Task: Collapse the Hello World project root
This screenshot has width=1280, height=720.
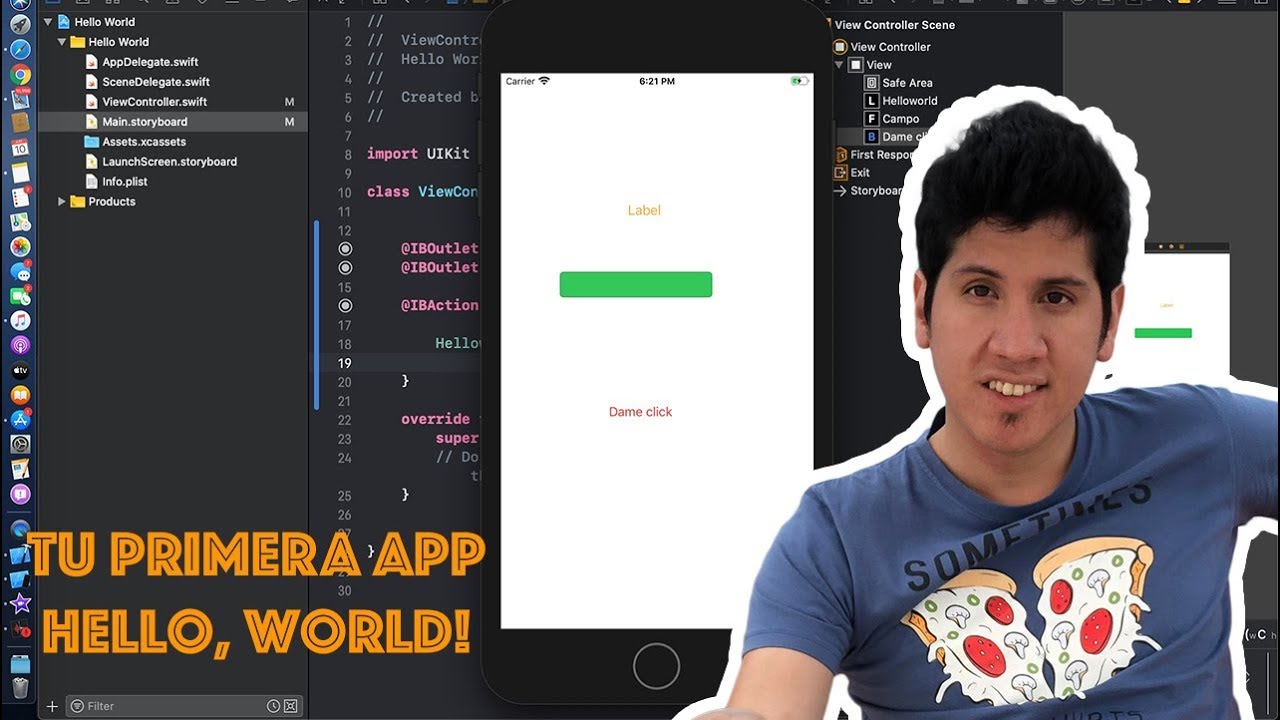Action: tap(48, 22)
